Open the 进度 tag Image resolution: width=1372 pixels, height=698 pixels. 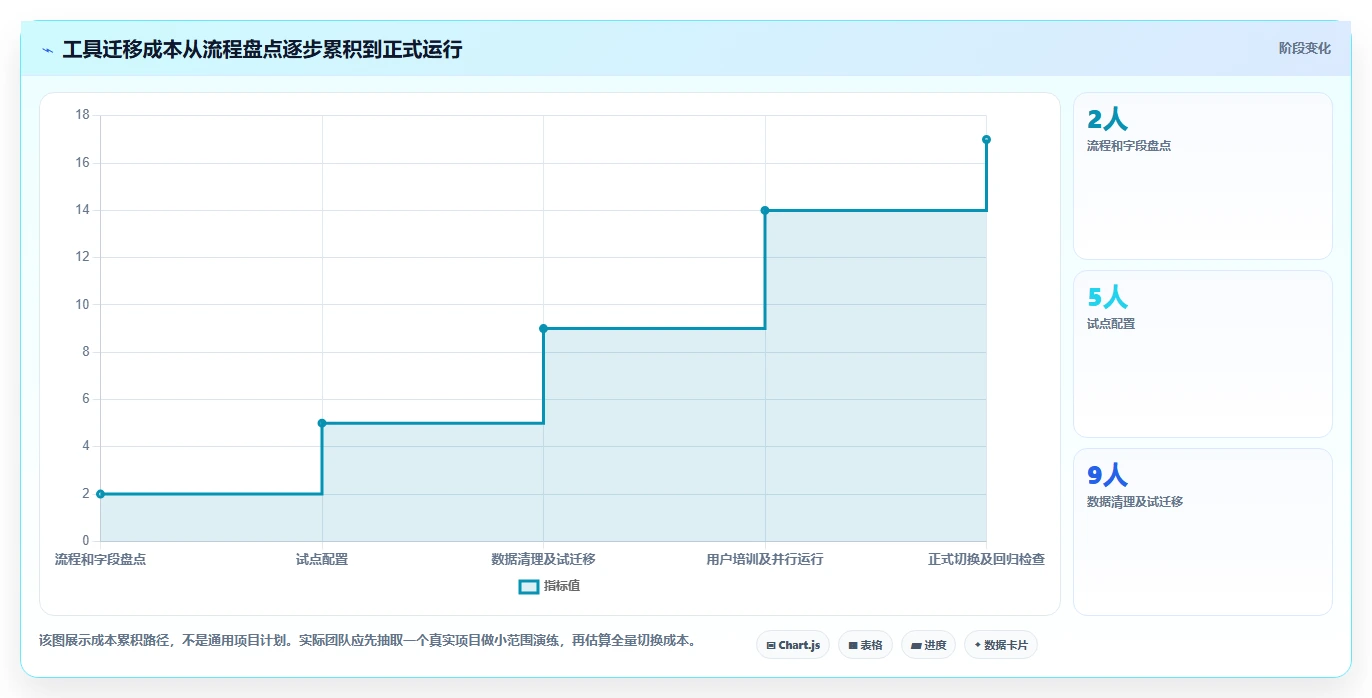pos(928,645)
